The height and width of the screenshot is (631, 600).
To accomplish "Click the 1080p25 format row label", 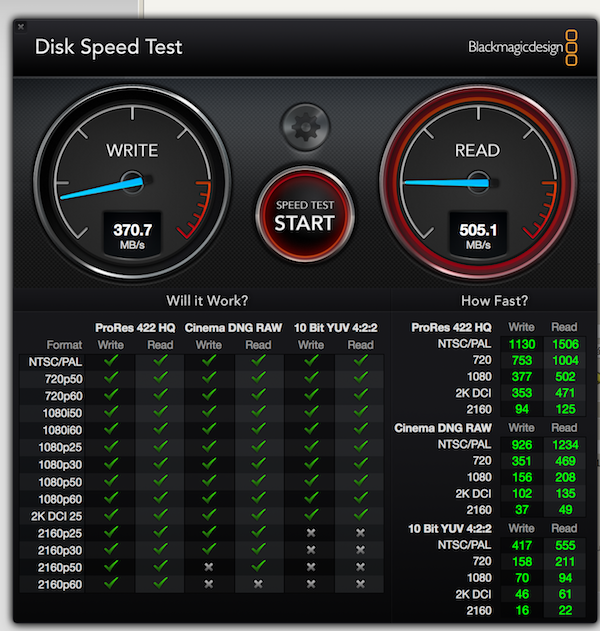I will click(60, 447).
